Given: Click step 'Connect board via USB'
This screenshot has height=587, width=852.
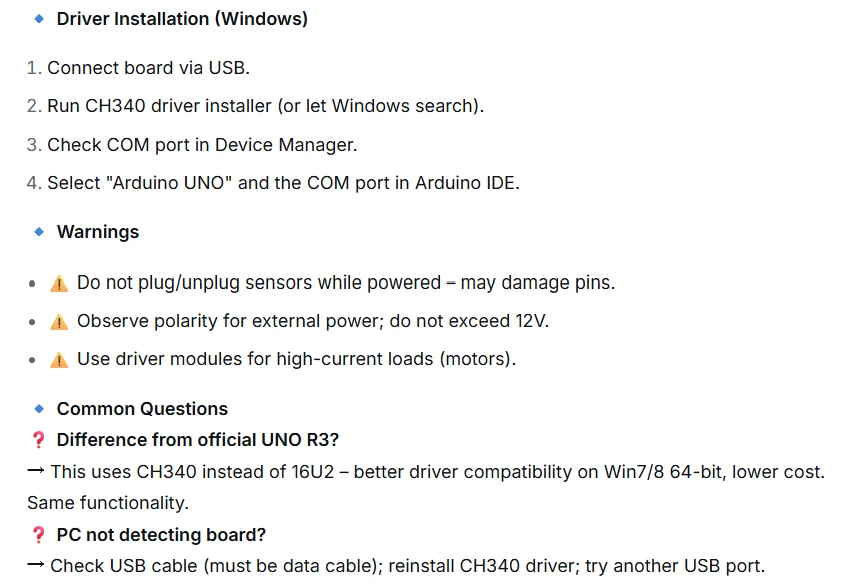Looking at the screenshot, I should [148, 68].
